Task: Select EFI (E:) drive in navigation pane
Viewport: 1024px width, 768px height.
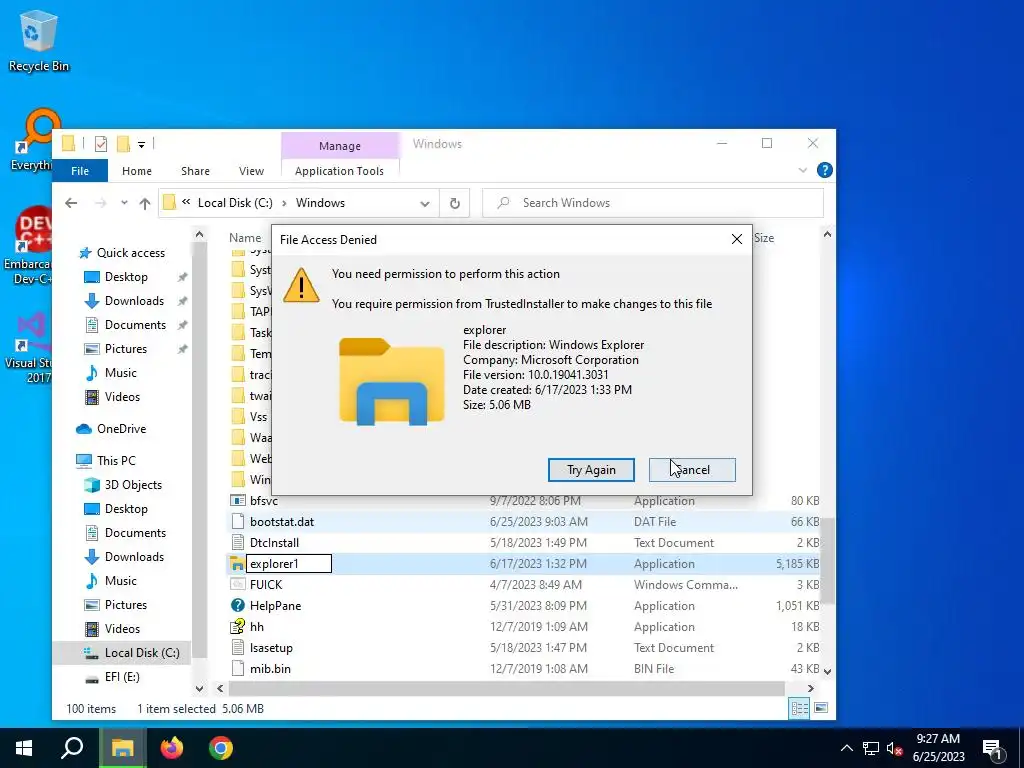Action: (121, 677)
